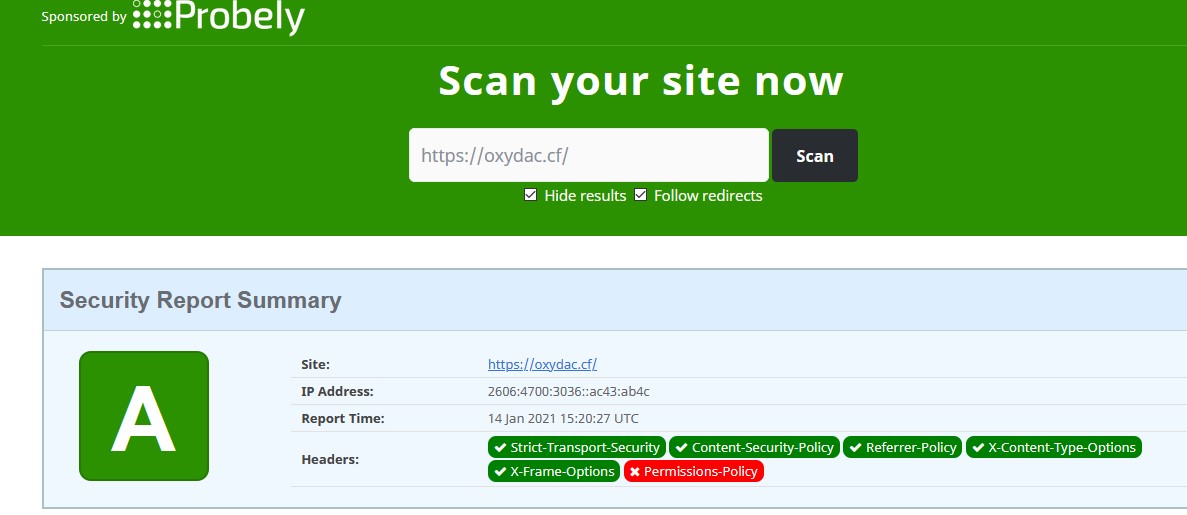Viewport: 1187px width, 515px height.
Task: Click the X-Content-Type-Options header badge
Action: (x=1053, y=447)
